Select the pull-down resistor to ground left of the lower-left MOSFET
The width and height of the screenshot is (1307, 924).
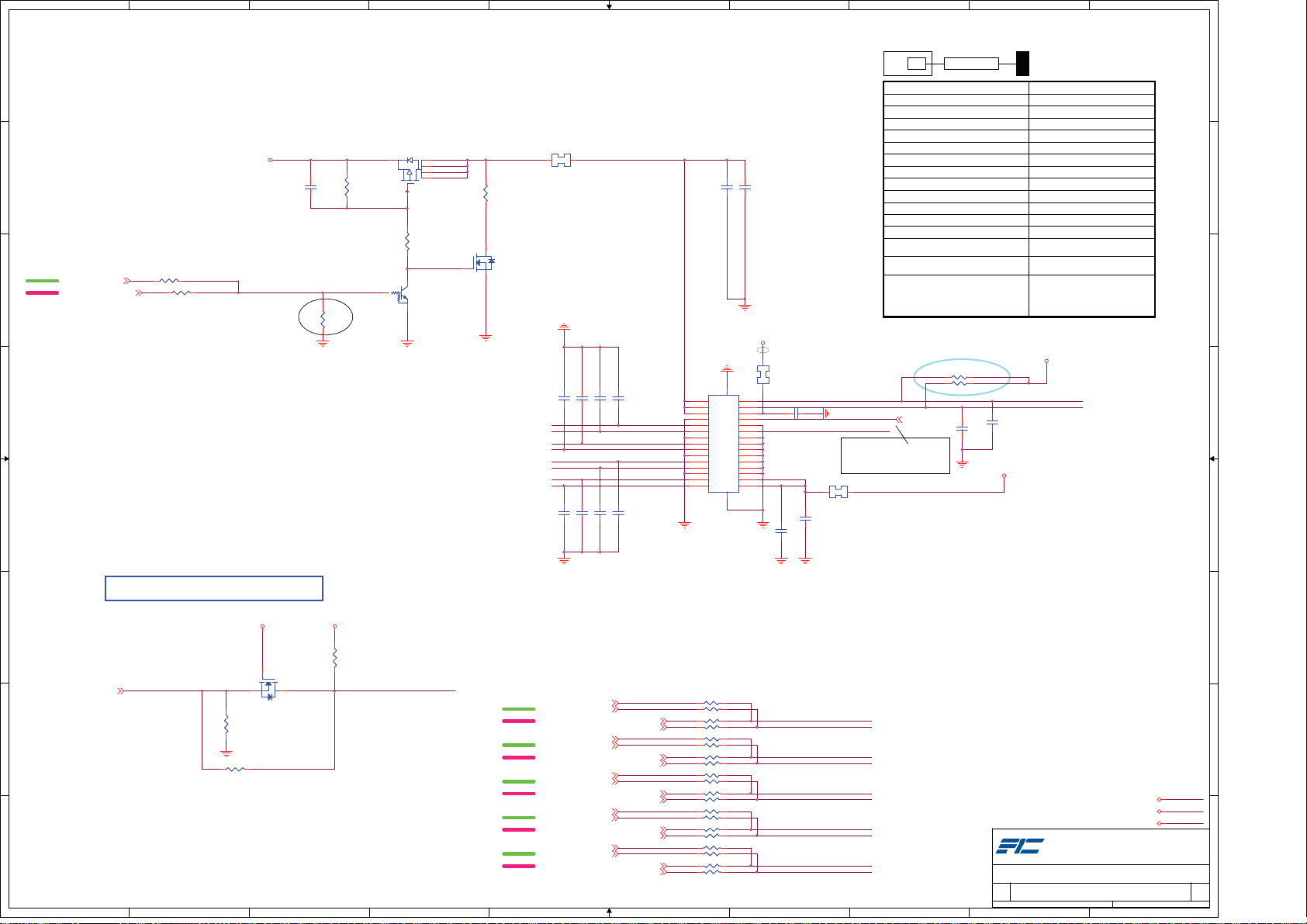[x=226, y=725]
